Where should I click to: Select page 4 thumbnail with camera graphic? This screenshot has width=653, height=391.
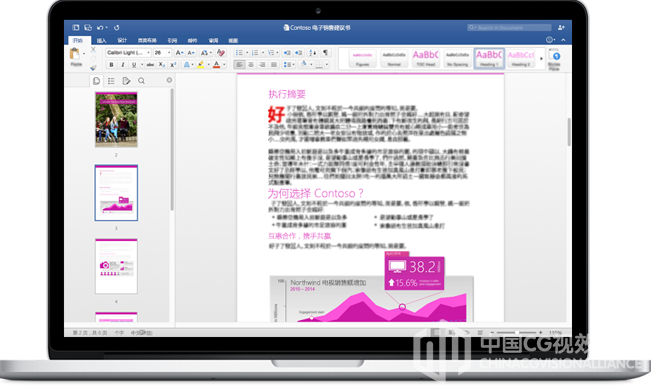pos(116,266)
